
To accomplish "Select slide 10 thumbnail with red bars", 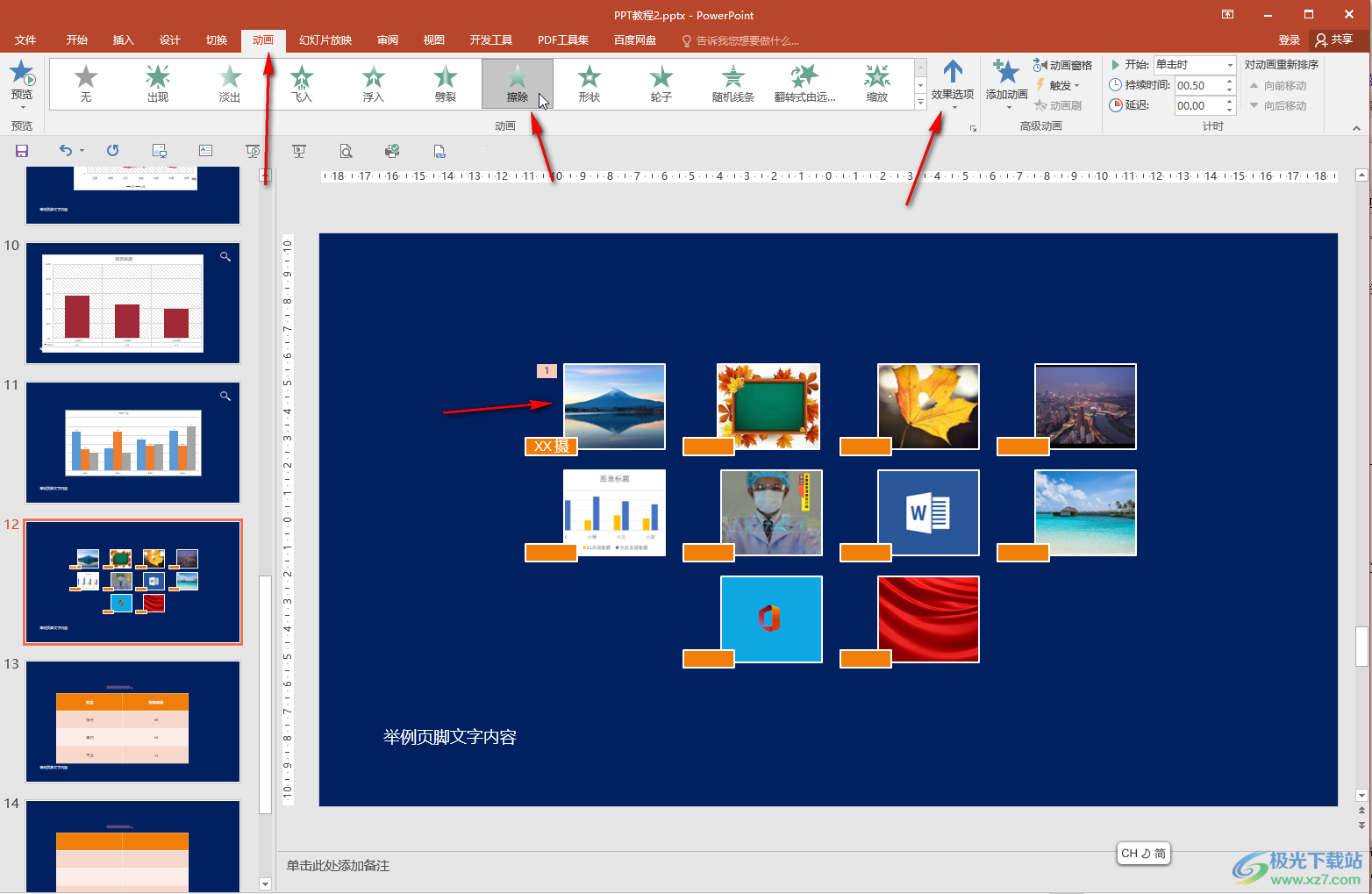I will click(x=132, y=304).
